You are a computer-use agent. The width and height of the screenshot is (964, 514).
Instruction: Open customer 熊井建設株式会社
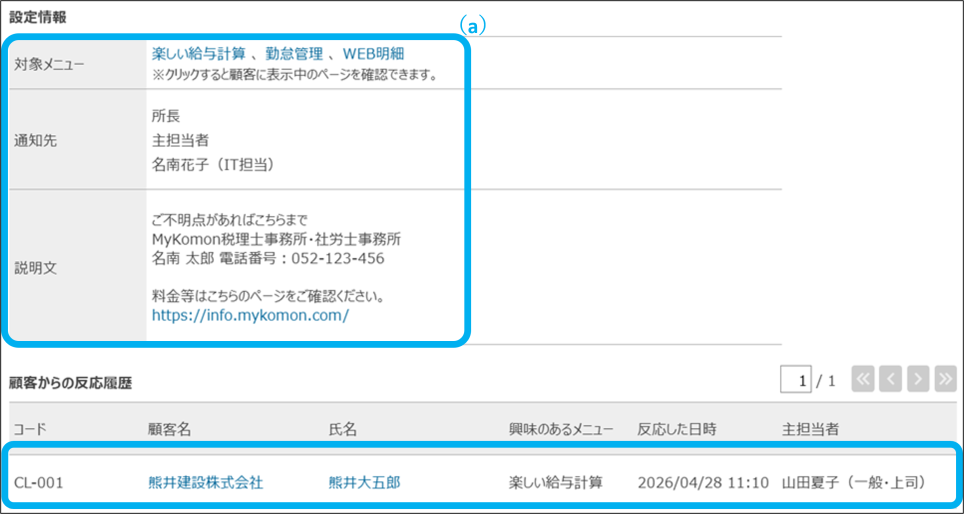[206, 483]
